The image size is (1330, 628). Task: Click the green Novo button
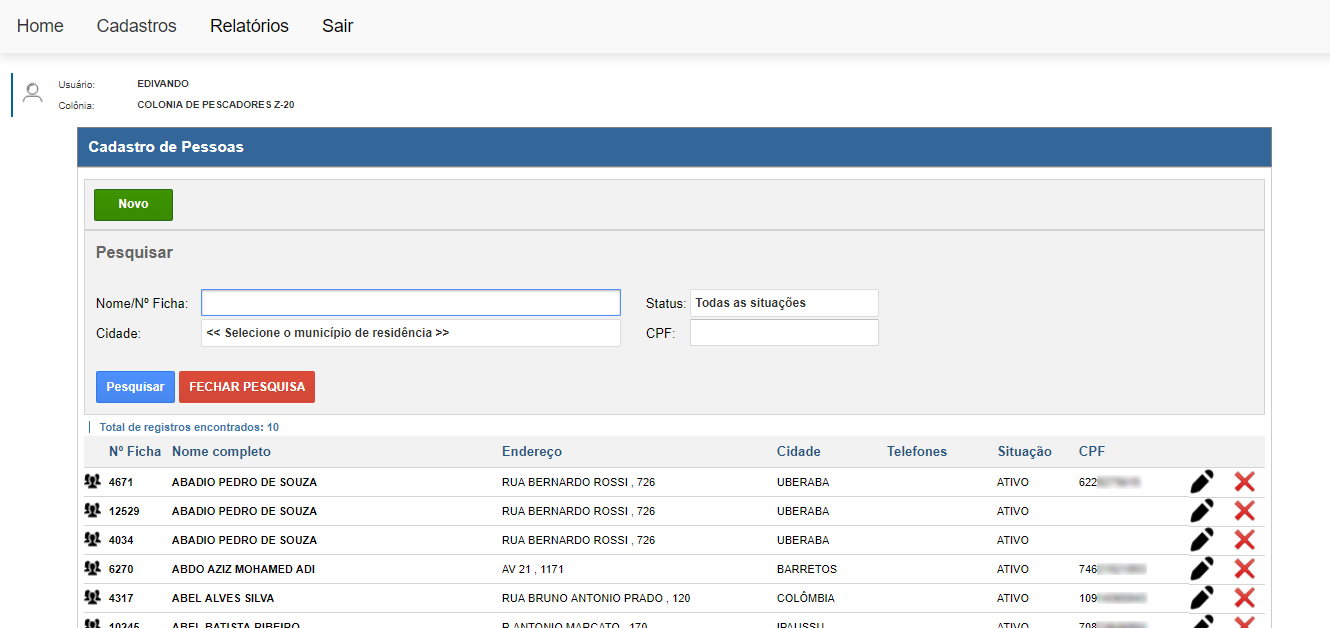coord(133,204)
